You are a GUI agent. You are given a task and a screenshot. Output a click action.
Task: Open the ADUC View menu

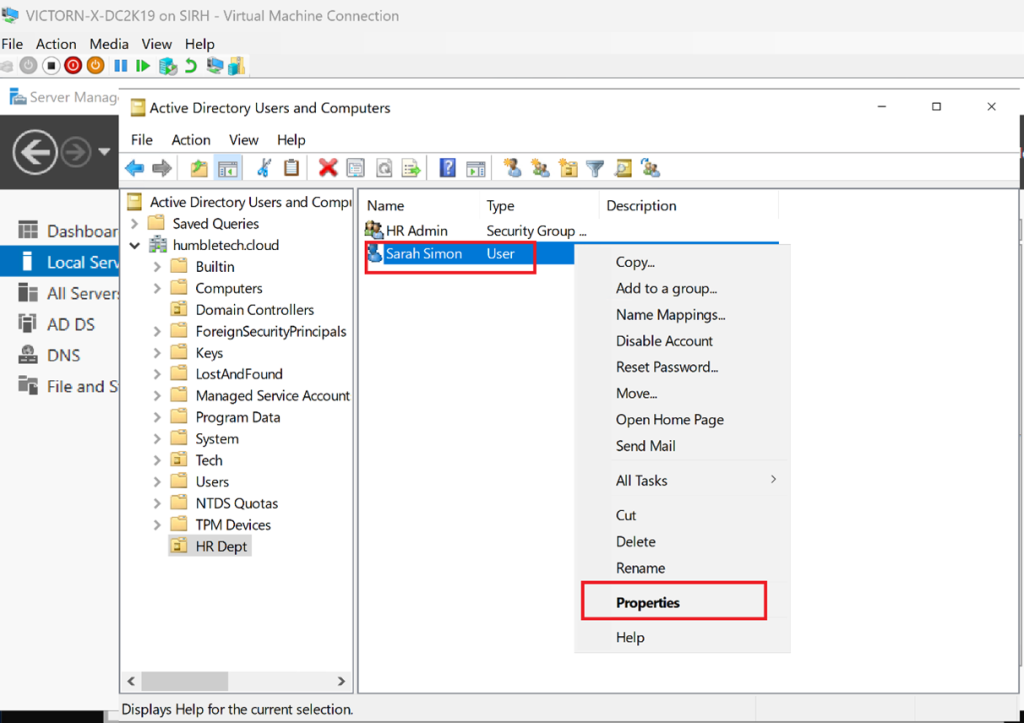(244, 140)
